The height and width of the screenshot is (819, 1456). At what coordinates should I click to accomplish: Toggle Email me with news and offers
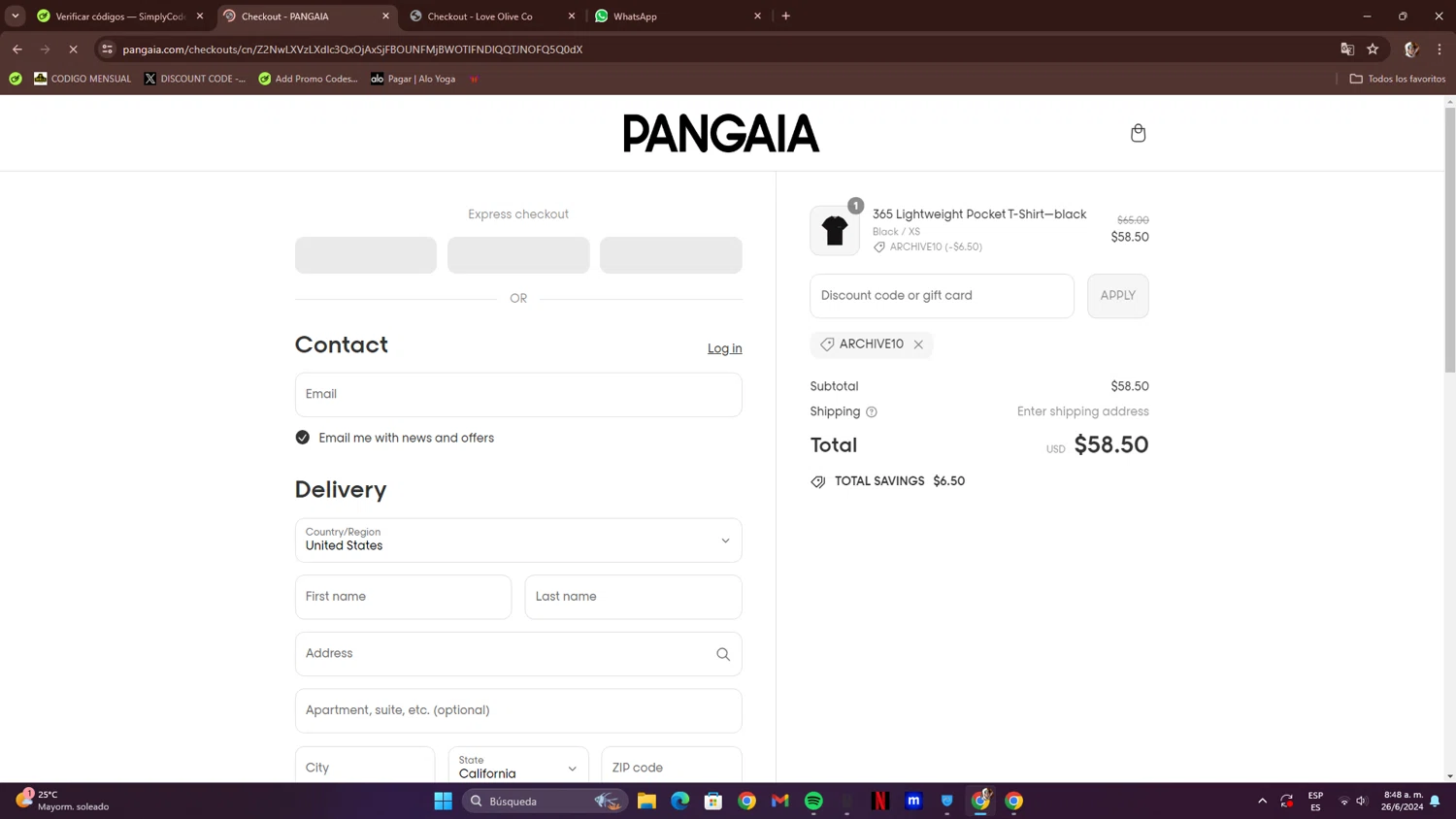[x=303, y=438]
